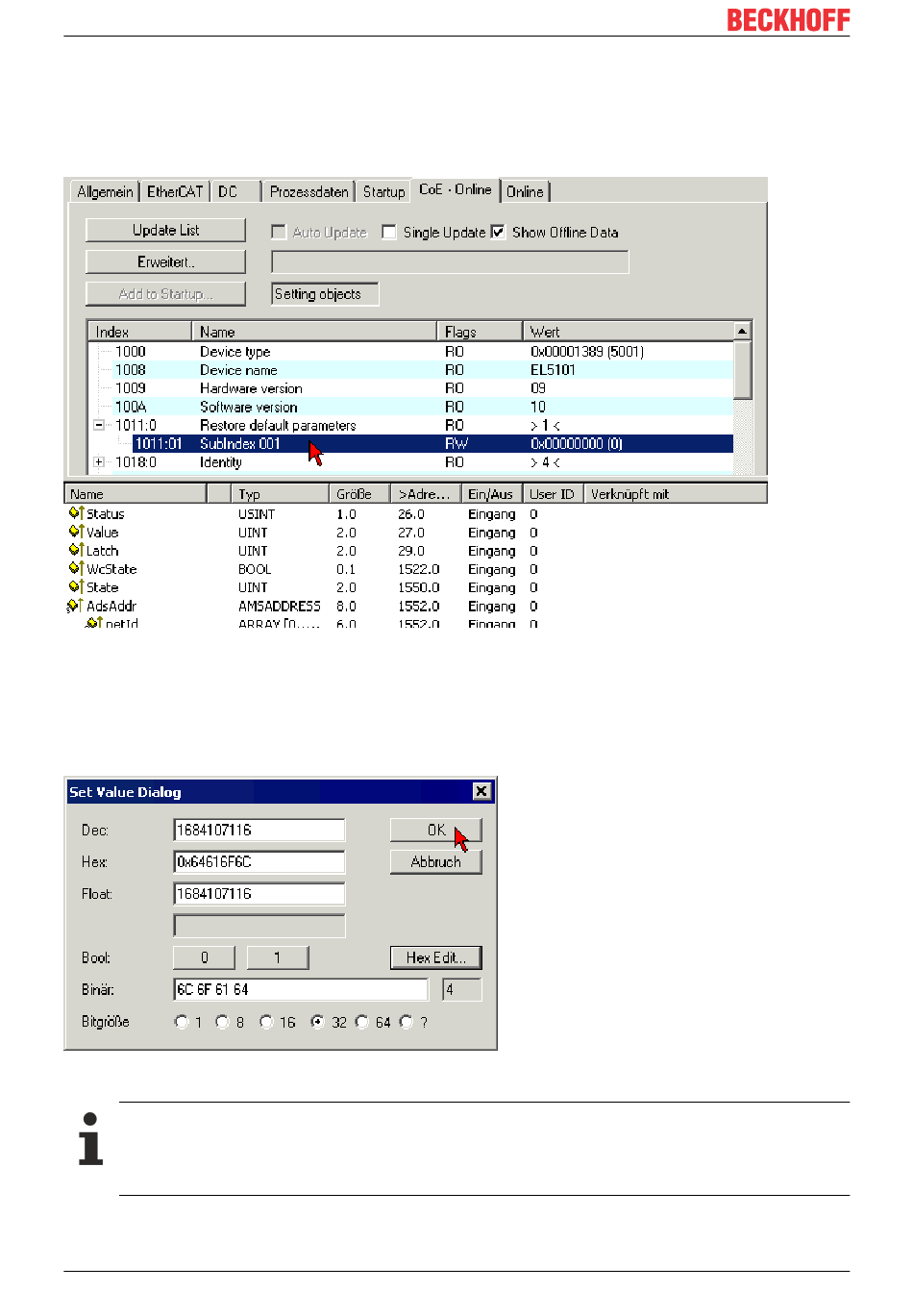Click the Value variable icon

tap(76, 532)
